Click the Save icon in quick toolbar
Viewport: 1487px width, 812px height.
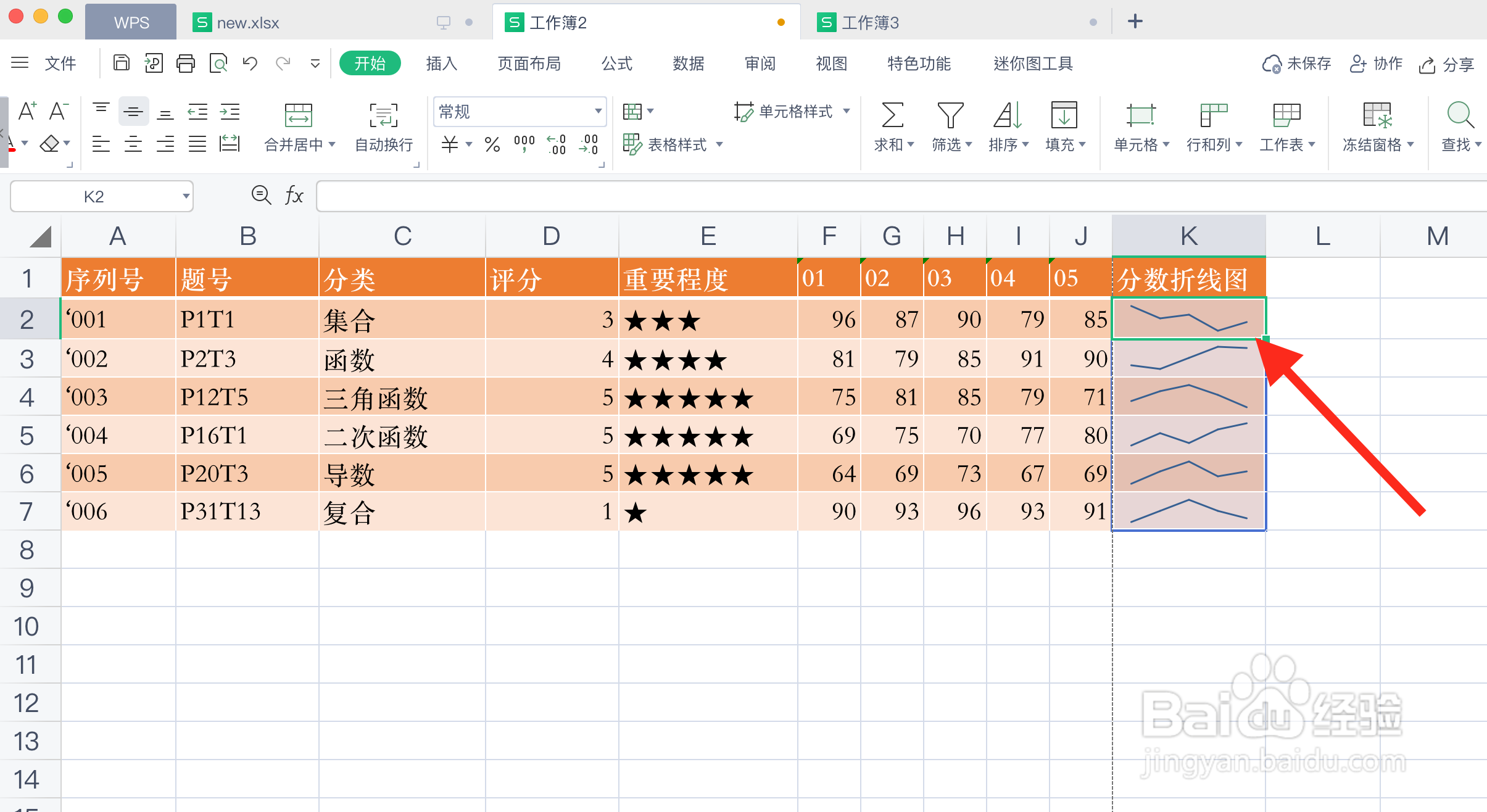click(x=122, y=63)
